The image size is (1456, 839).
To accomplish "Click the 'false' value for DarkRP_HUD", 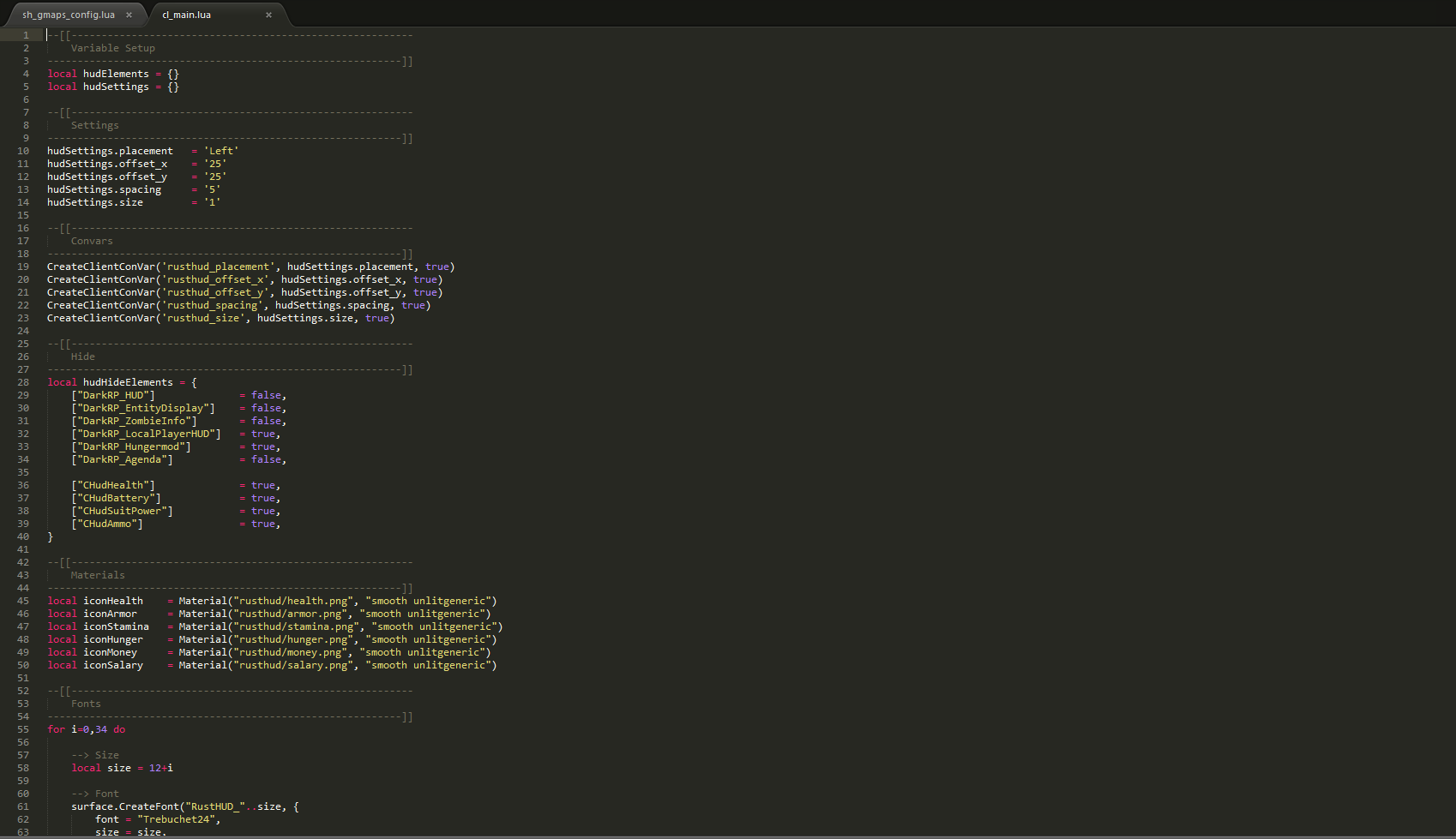I will (266, 395).
